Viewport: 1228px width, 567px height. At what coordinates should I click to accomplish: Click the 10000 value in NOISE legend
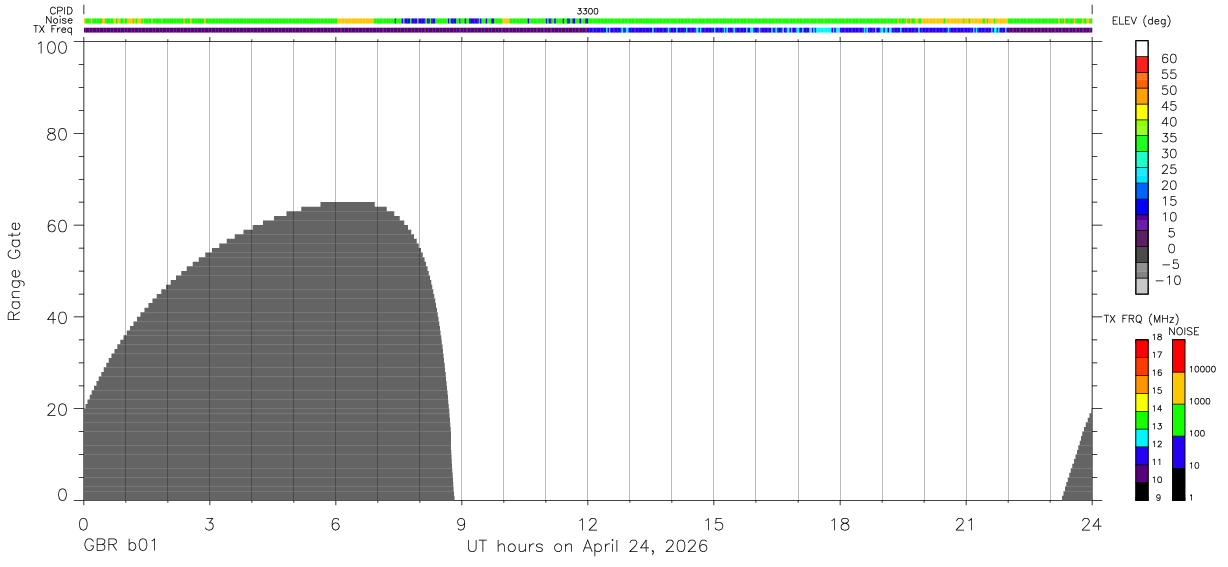pos(1201,370)
